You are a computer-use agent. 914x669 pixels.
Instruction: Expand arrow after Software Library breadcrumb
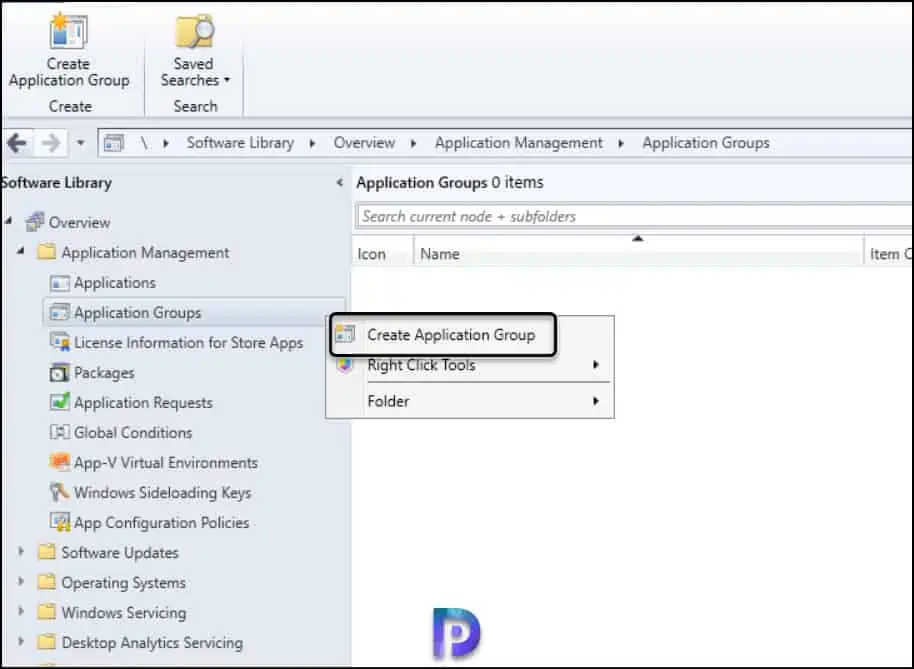pos(313,143)
